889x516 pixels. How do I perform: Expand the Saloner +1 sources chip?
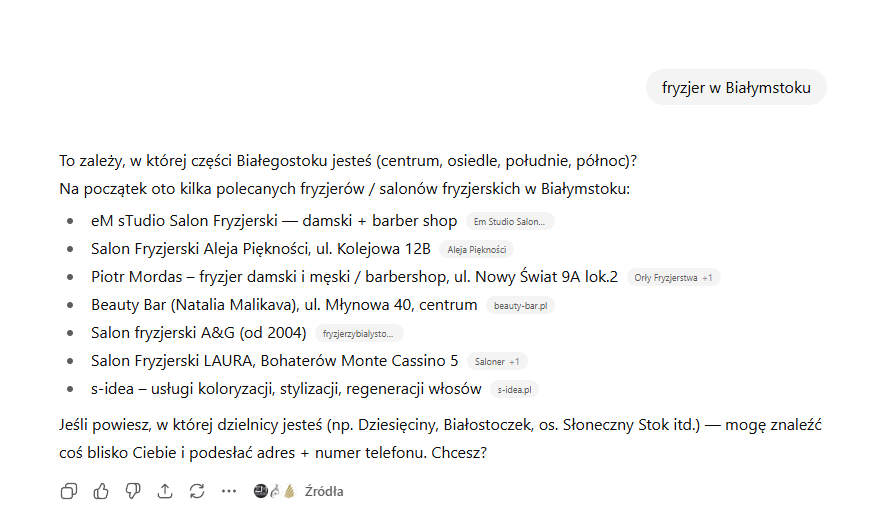497,361
